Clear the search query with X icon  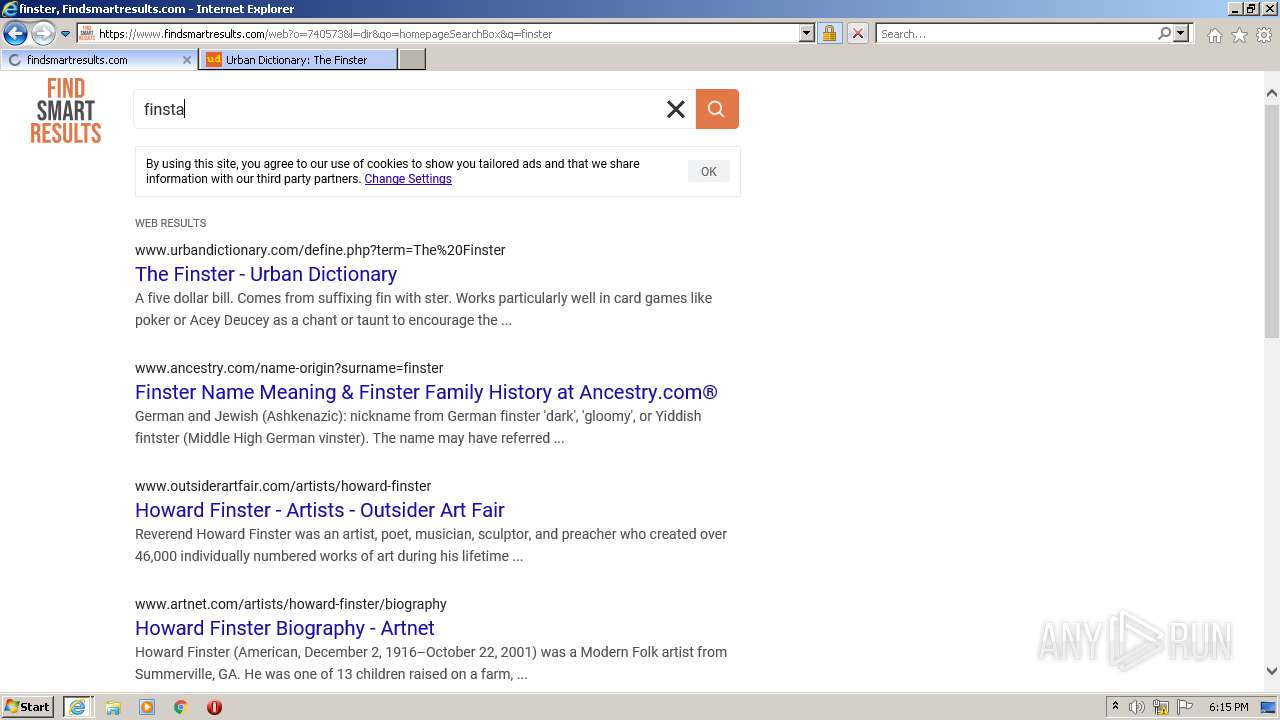(x=676, y=109)
